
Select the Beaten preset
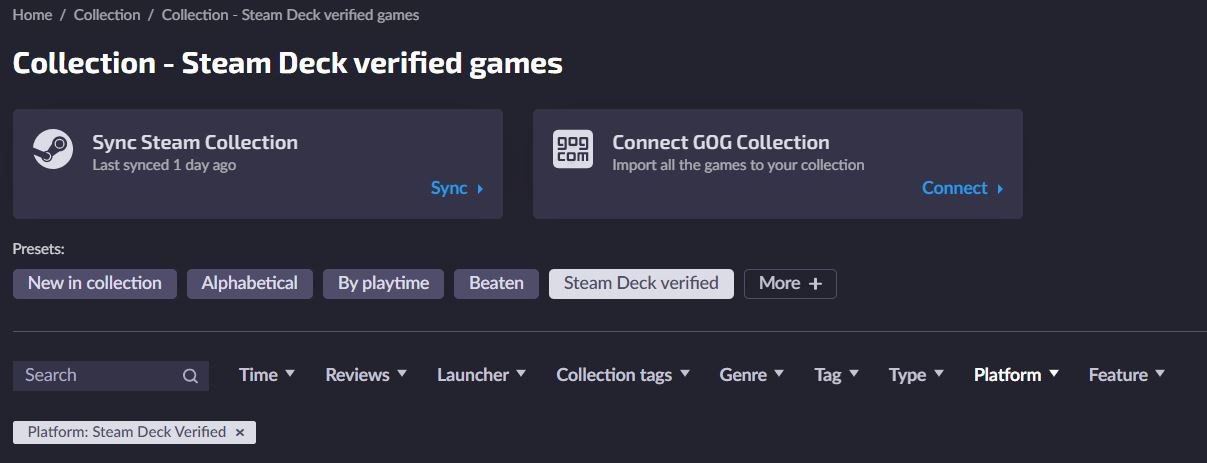pyautogui.click(x=496, y=283)
